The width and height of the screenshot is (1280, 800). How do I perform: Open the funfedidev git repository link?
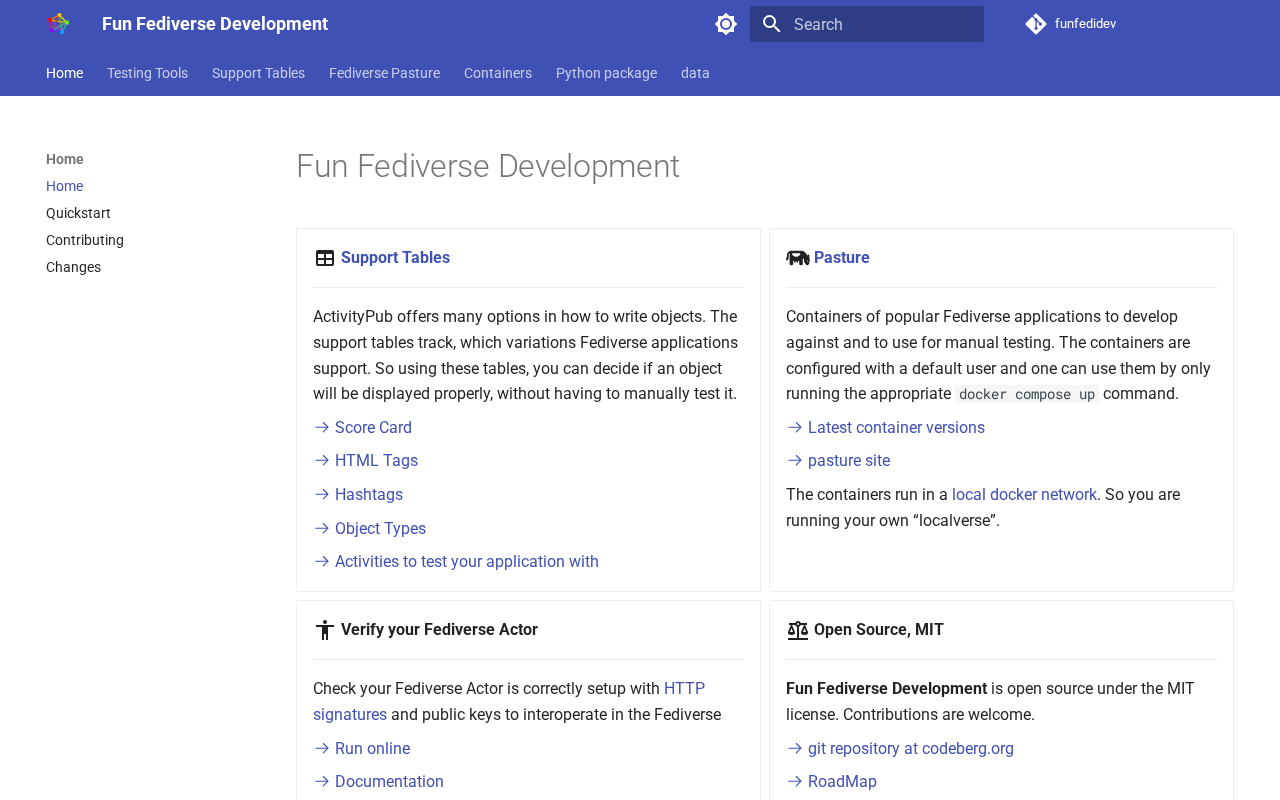pos(1071,24)
